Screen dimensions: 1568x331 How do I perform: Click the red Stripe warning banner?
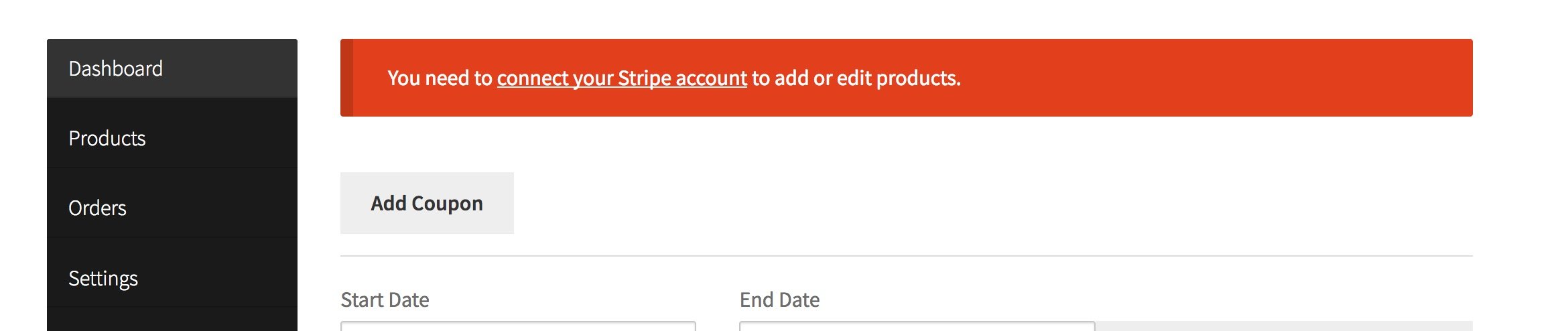point(907,78)
